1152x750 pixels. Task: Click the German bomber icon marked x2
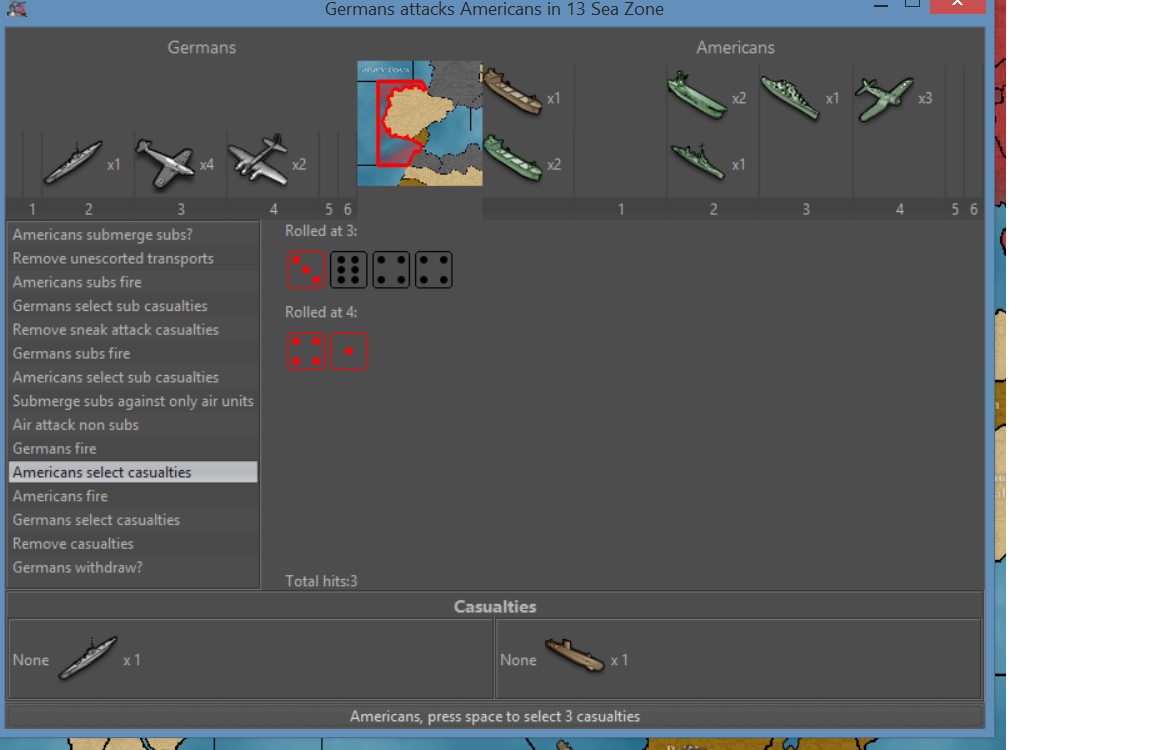pos(258,161)
